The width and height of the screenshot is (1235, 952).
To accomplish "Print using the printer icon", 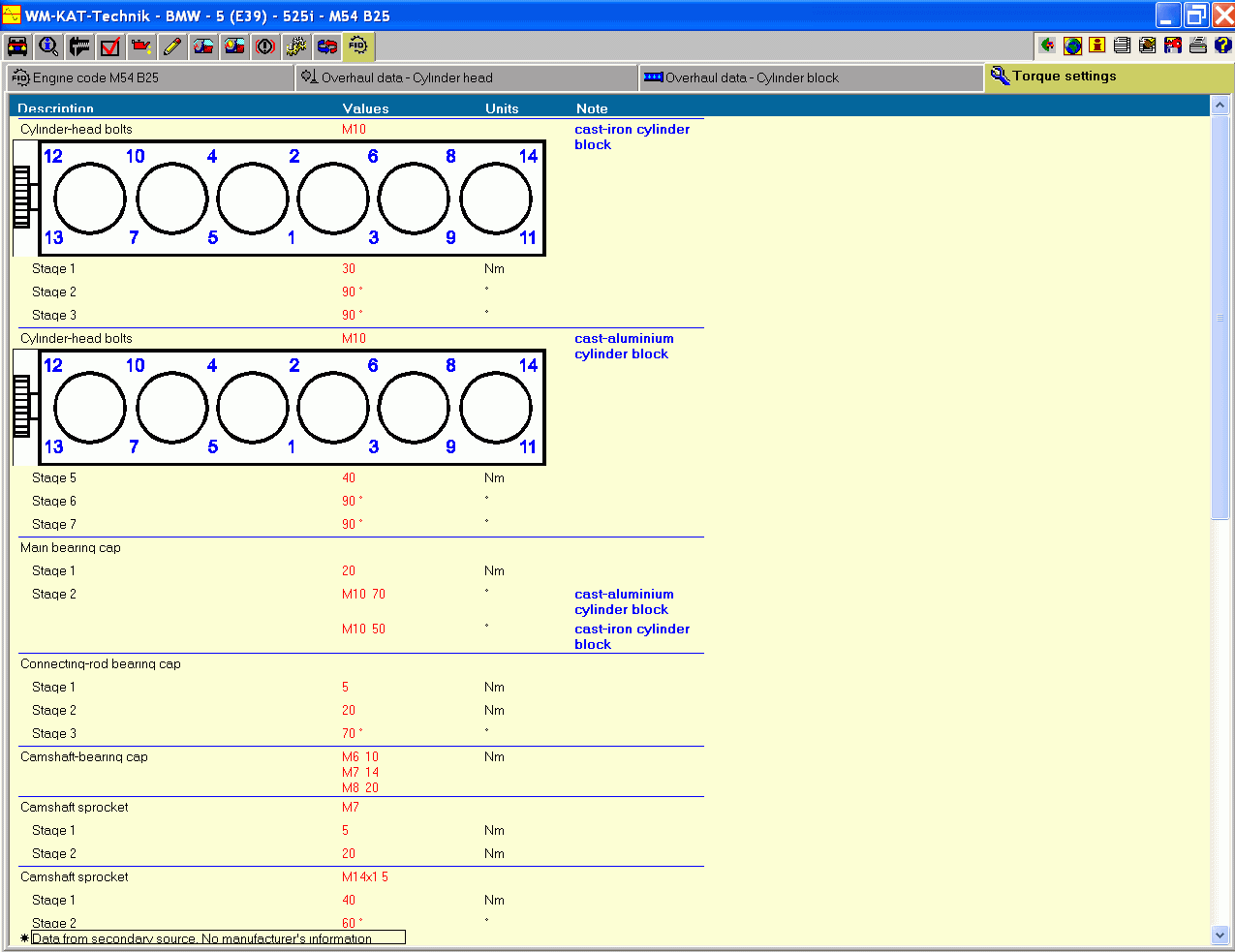I will click(1198, 45).
